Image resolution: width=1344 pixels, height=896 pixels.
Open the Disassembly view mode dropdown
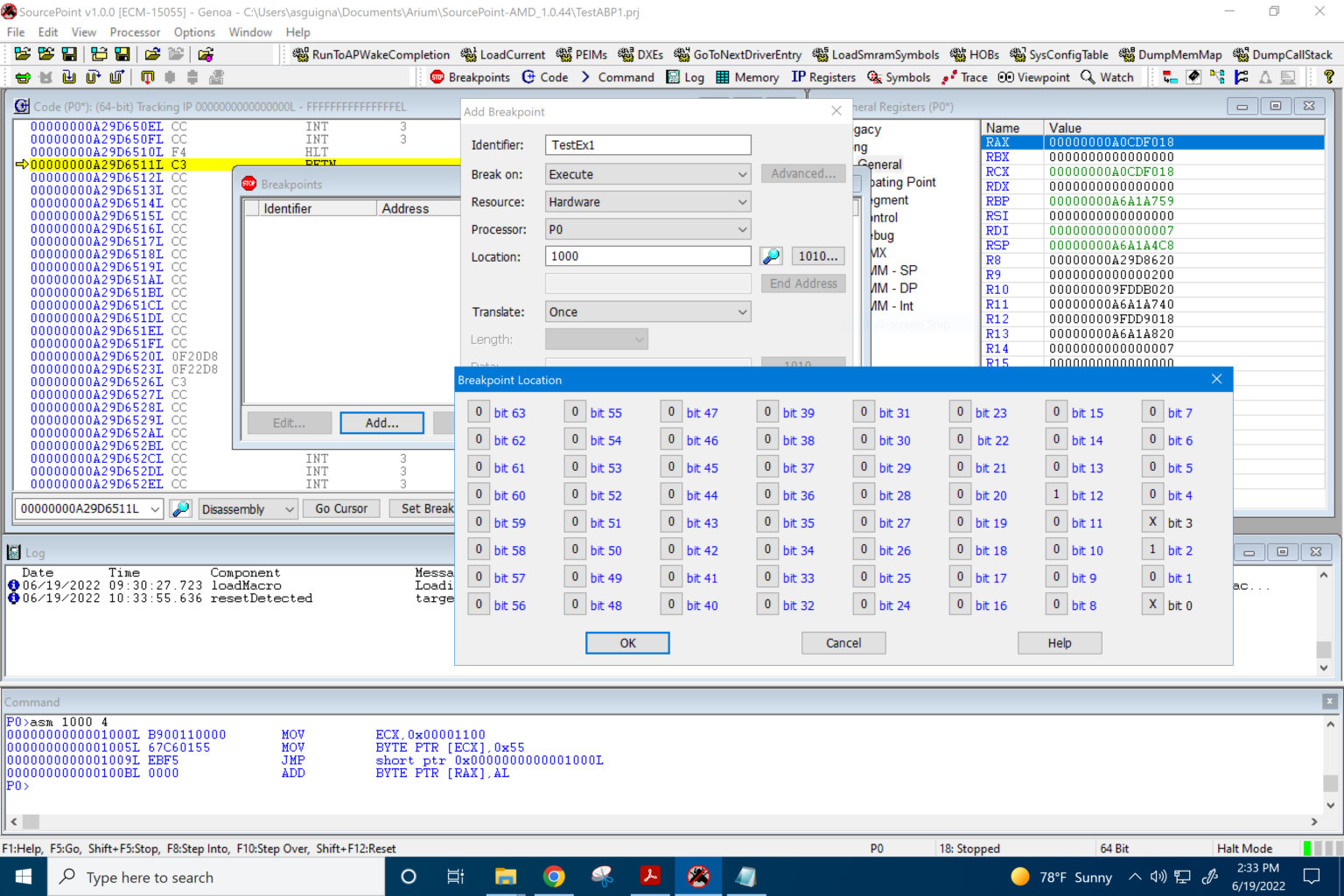248,508
